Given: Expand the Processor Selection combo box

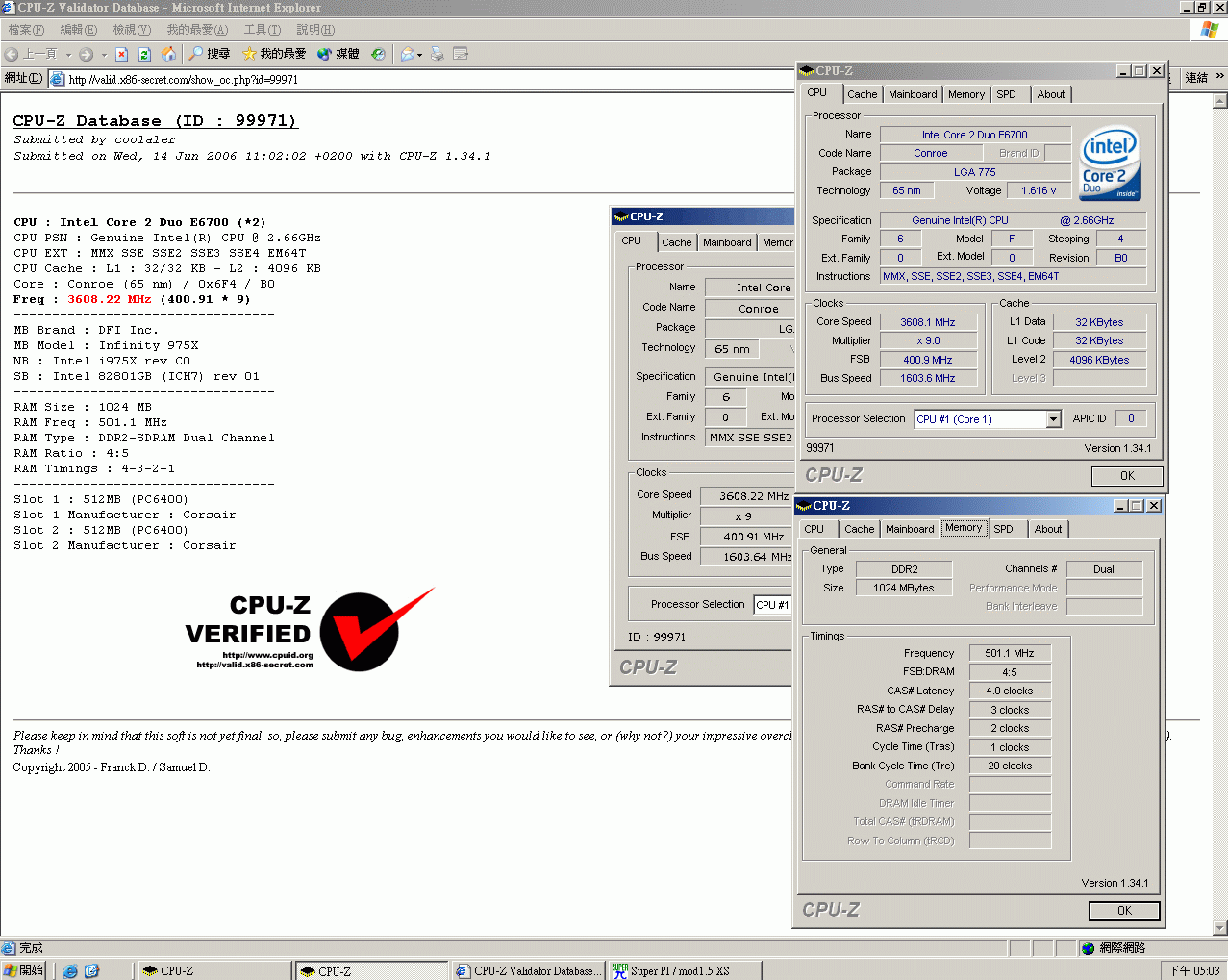Looking at the screenshot, I should (x=1053, y=419).
